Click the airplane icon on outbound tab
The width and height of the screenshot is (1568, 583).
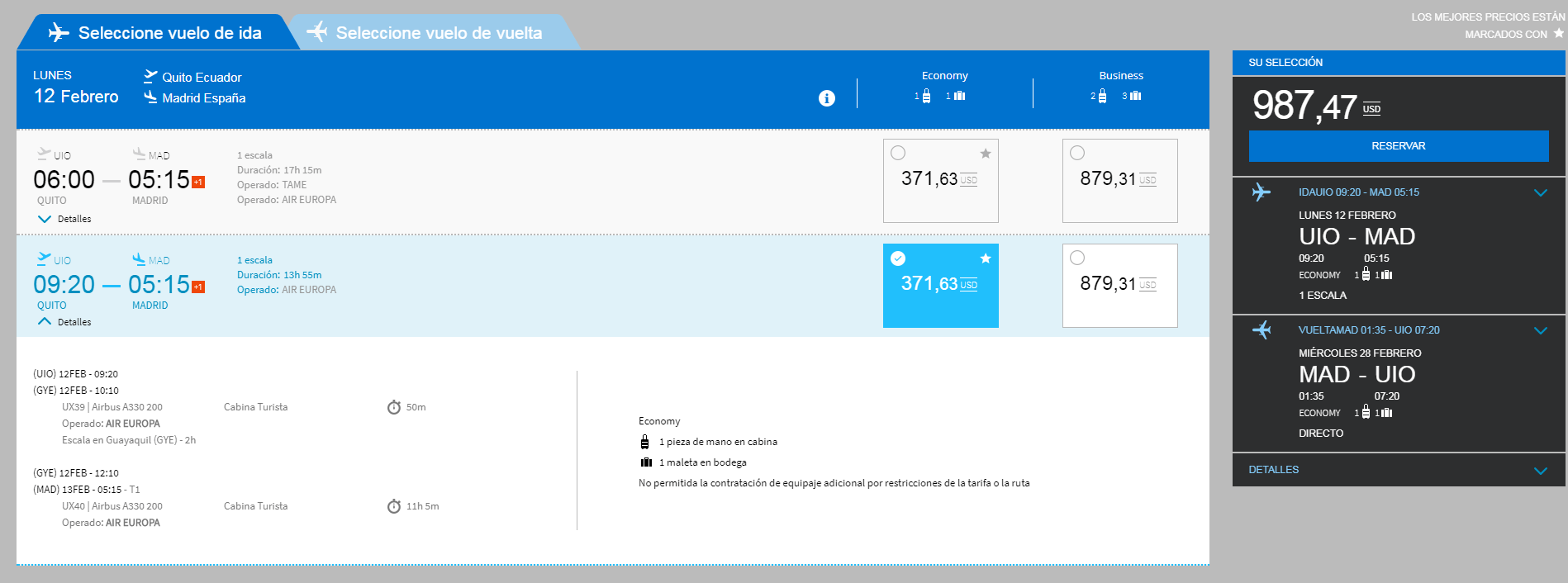(x=59, y=33)
